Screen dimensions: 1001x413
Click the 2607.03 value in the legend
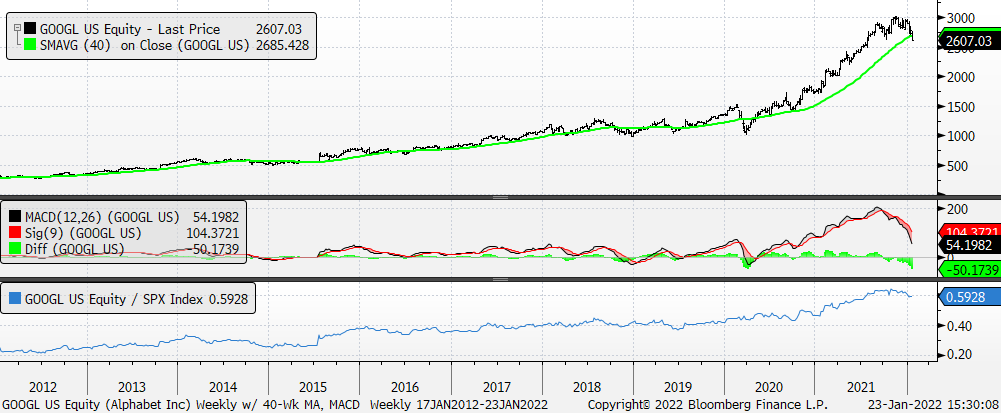coord(278,29)
